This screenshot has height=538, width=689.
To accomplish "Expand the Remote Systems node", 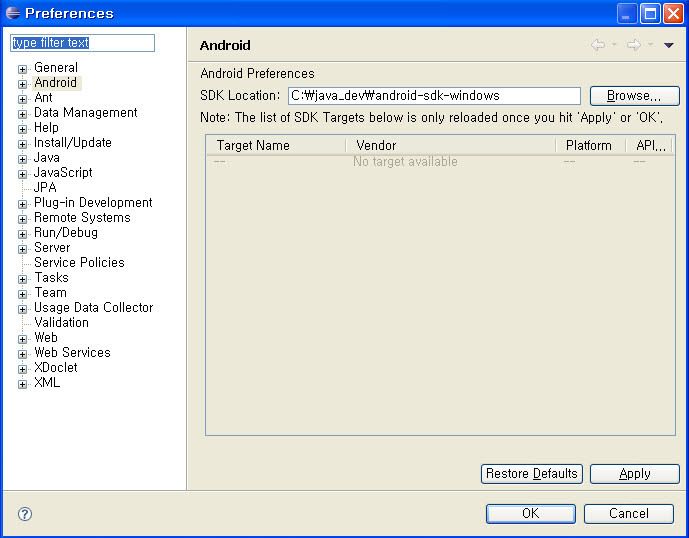I will (22, 219).
